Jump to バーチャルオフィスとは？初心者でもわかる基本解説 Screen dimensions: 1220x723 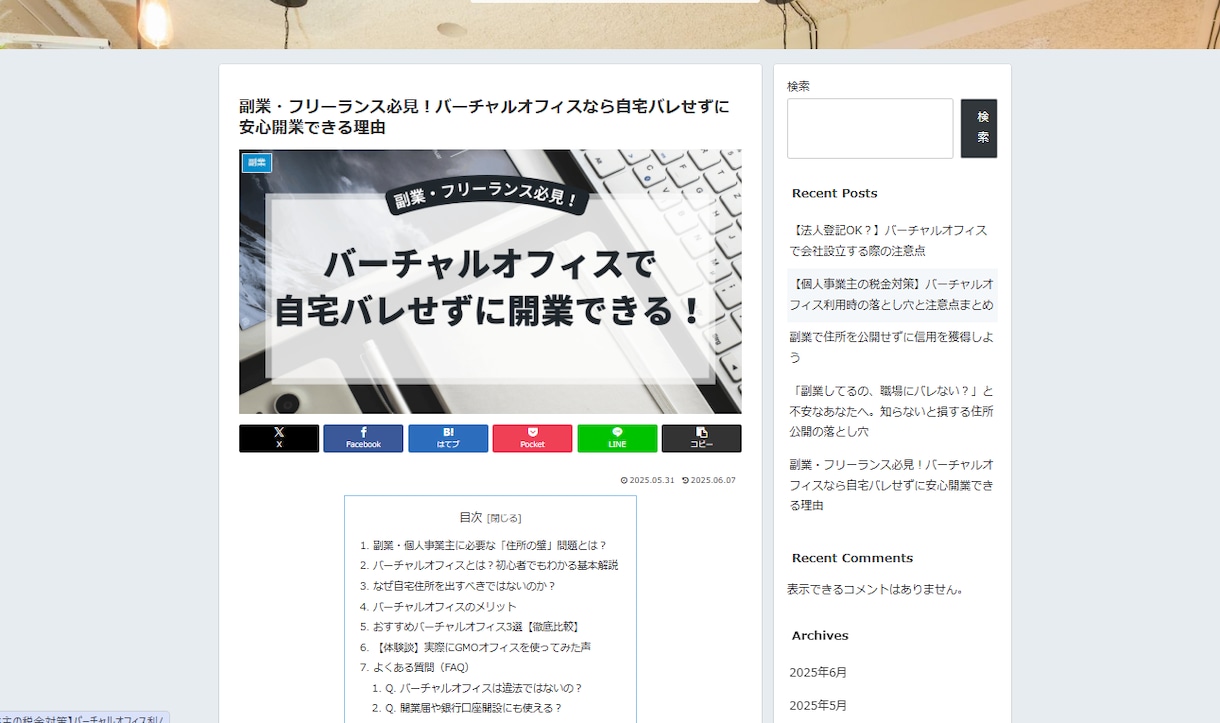[x=495, y=565]
